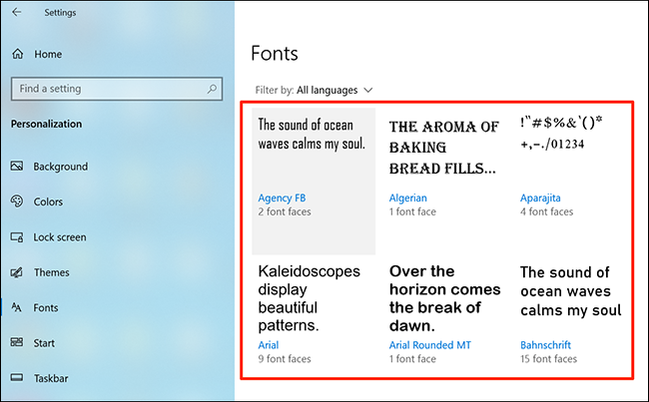The width and height of the screenshot is (649, 402).
Task: Open the Agency FB font preview tile
Action: (x=312, y=180)
